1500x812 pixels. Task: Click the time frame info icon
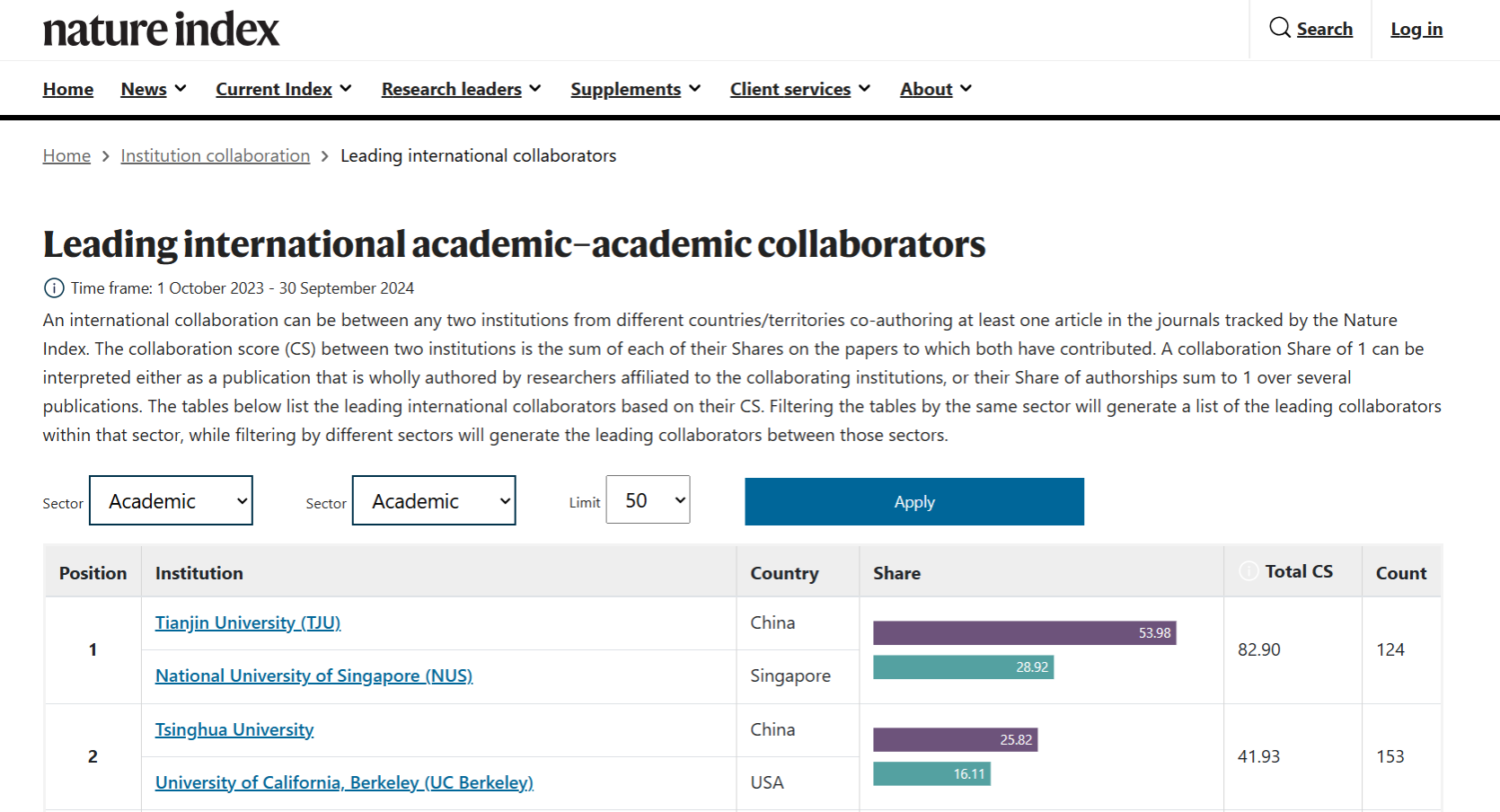pos(54,288)
